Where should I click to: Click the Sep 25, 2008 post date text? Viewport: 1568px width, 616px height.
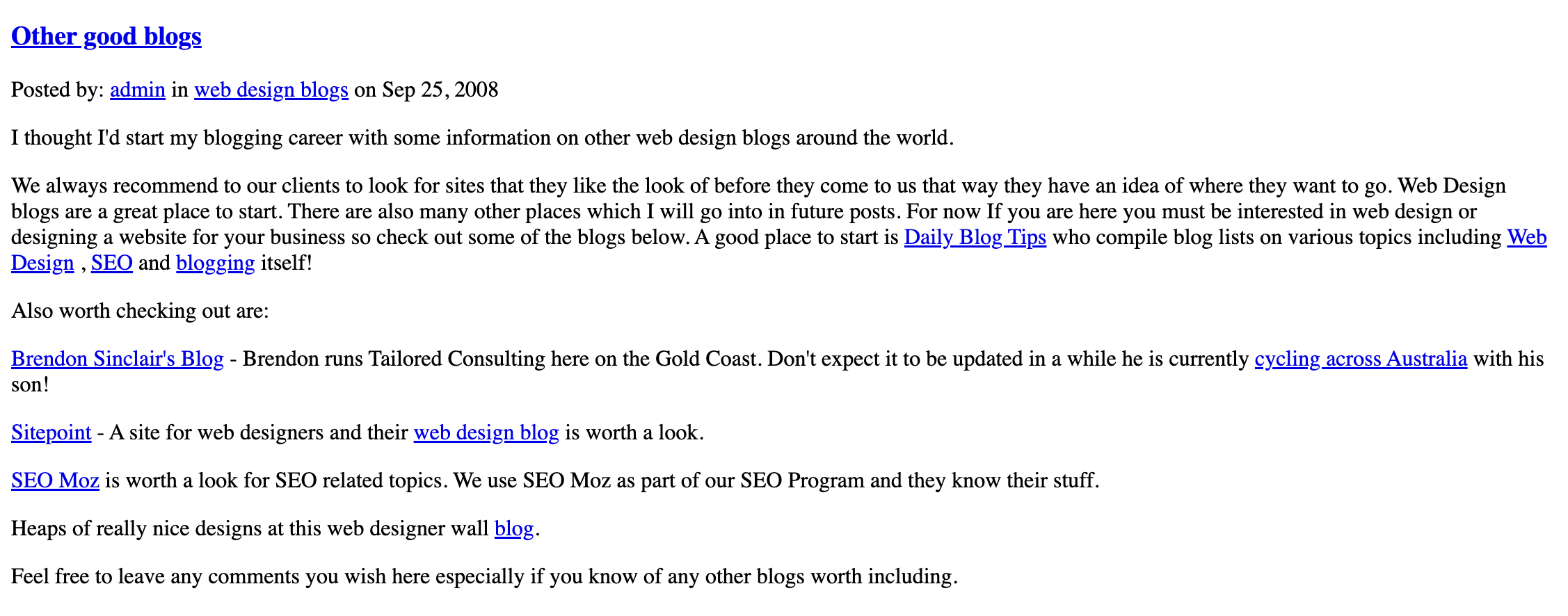pos(440,90)
